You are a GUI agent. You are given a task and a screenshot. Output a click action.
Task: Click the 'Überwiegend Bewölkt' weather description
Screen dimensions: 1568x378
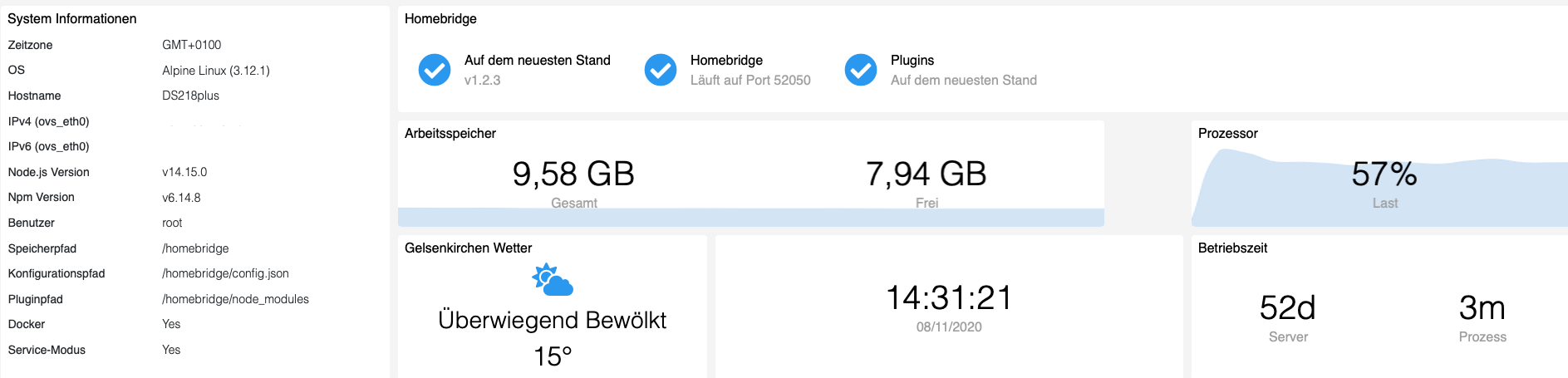(553, 321)
